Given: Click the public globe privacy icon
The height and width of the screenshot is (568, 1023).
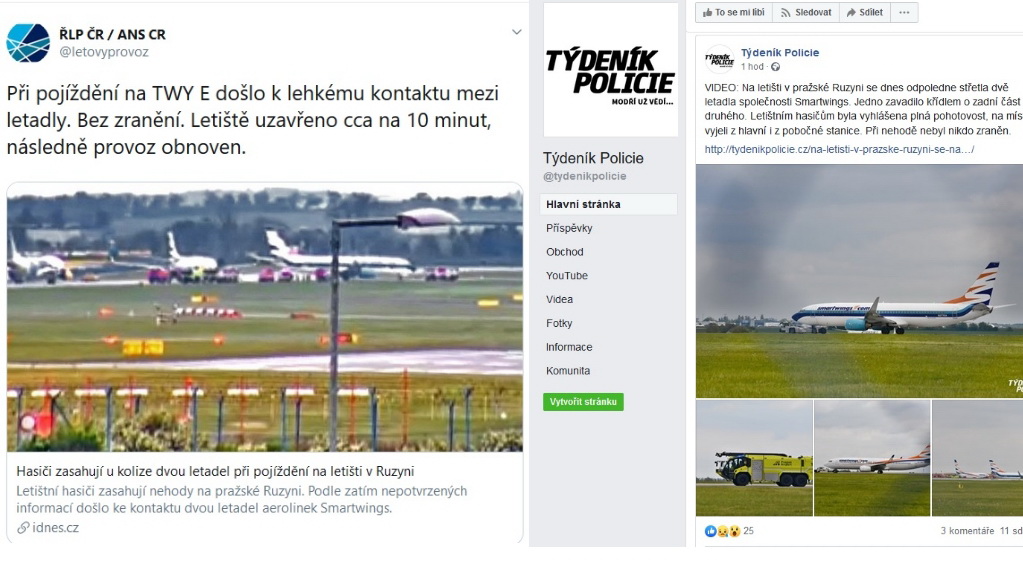Looking at the screenshot, I should point(775,67).
